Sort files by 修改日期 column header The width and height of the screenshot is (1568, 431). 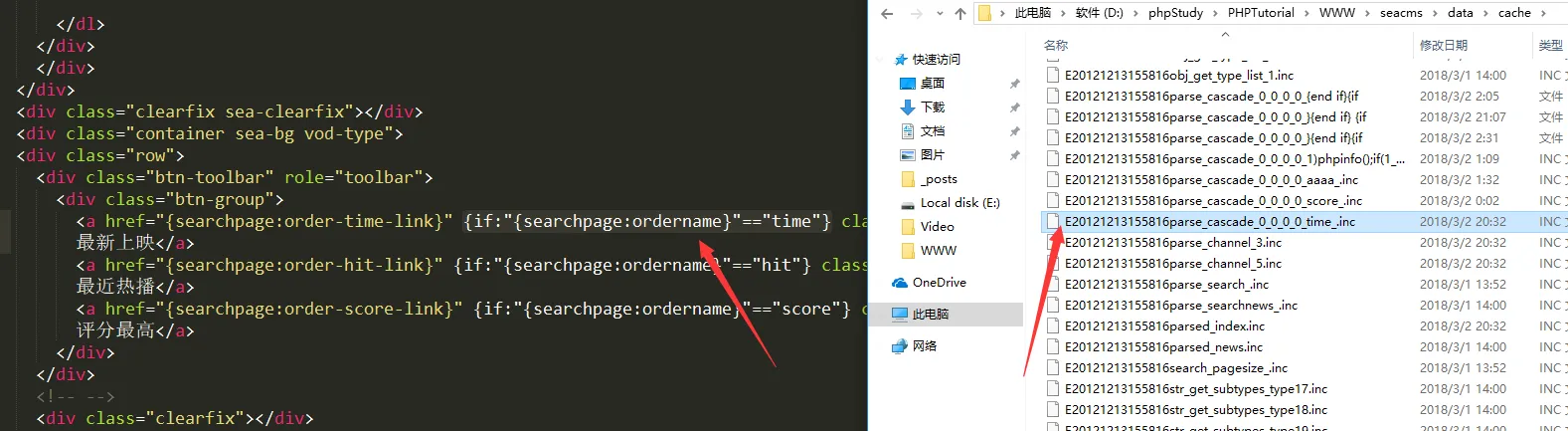point(1443,45)
